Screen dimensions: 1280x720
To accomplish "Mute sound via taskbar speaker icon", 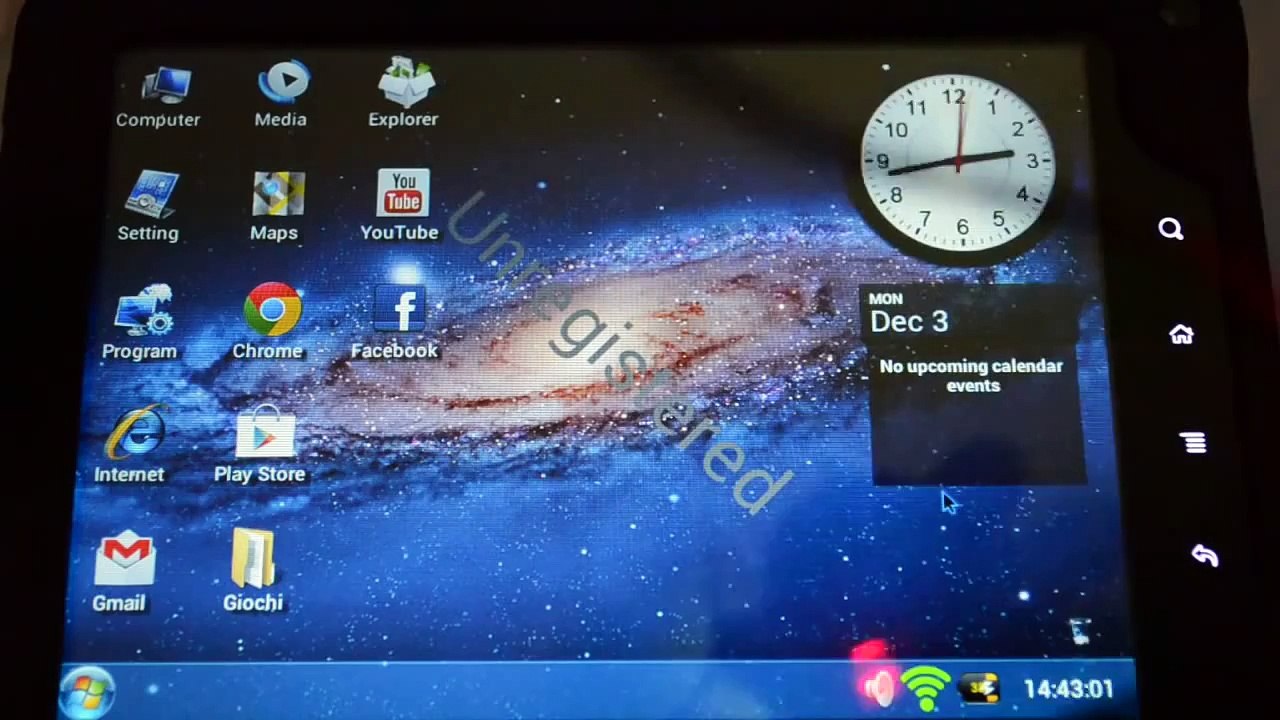I will click(879, 688).
